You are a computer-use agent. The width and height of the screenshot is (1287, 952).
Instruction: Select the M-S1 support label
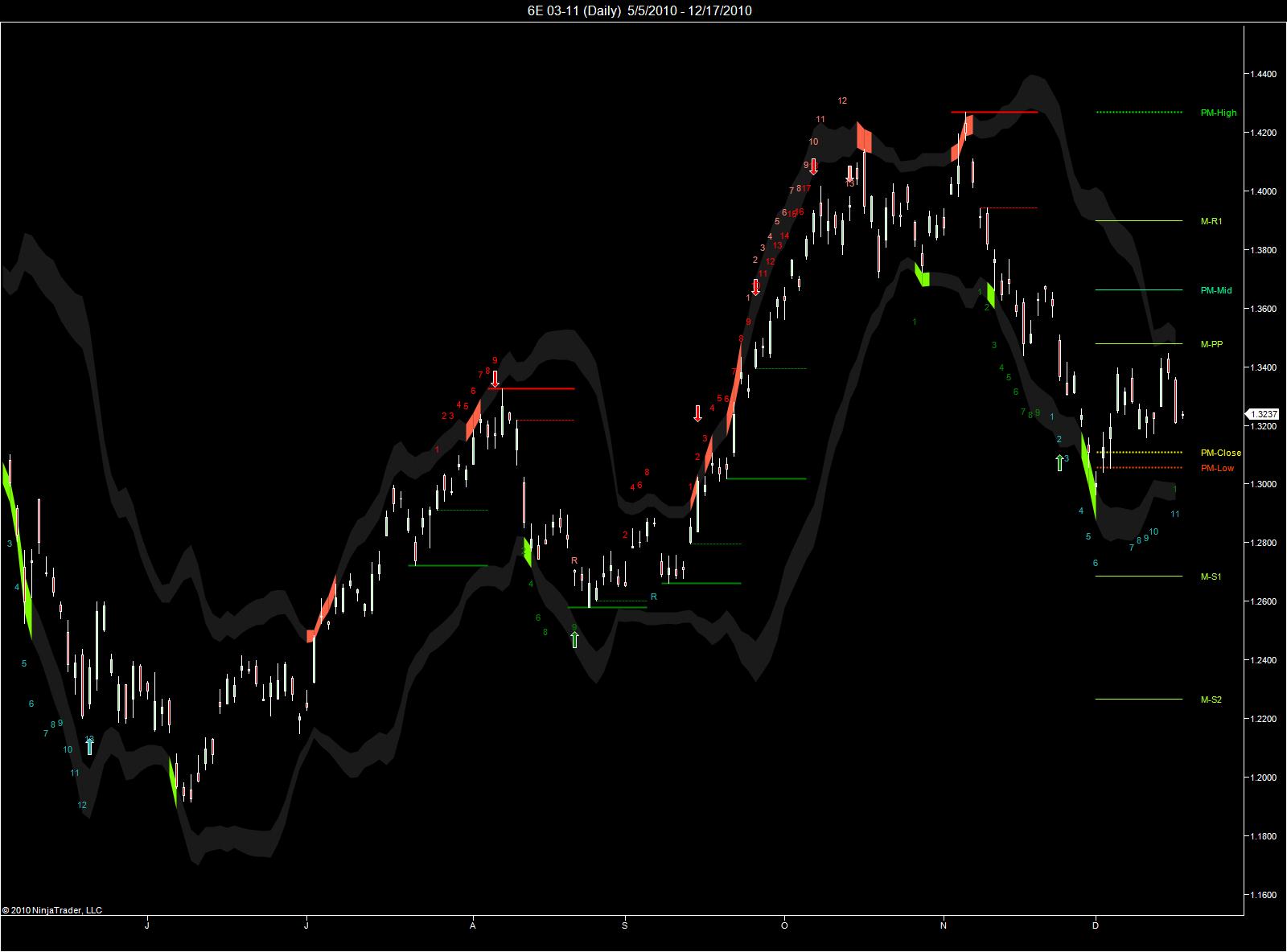[x=1211, y=577]
